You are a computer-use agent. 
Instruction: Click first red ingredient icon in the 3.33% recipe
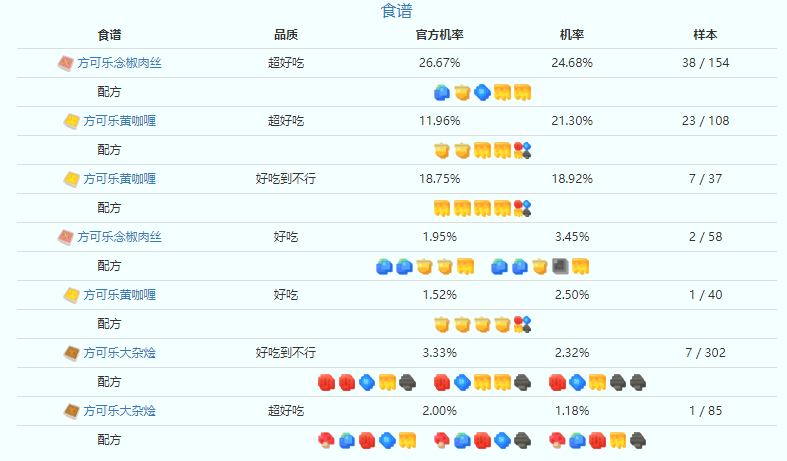point(326,382)
